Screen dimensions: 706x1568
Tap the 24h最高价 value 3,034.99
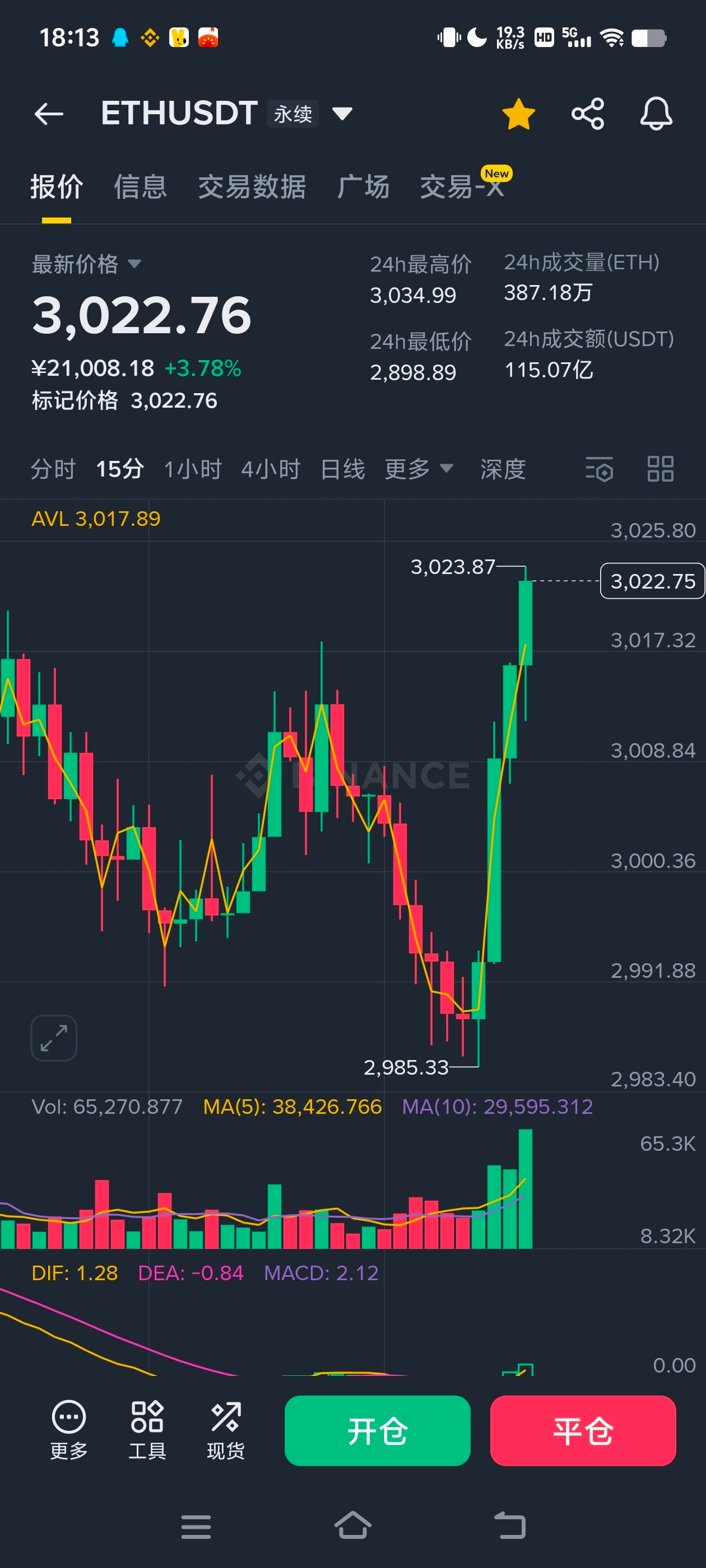(x=413, y=296)
